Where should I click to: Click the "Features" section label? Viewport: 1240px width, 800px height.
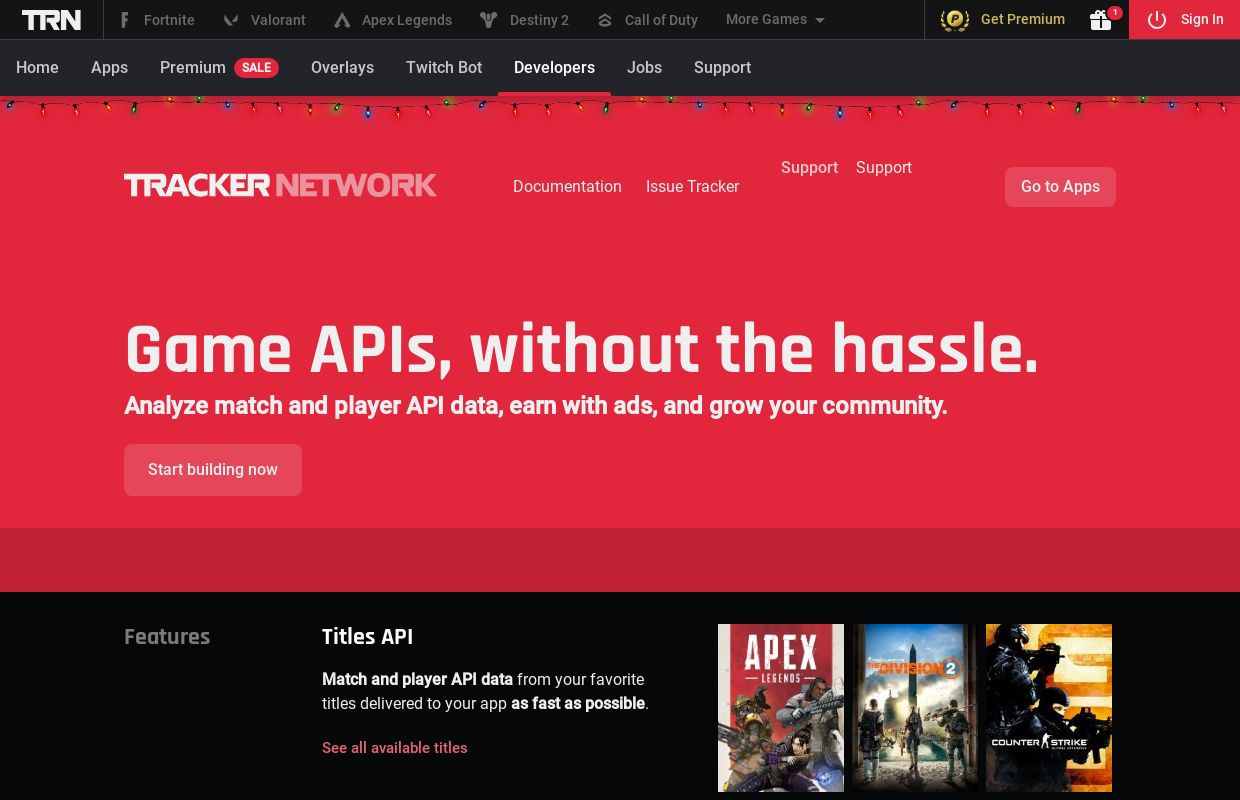(x=167, y=637)
